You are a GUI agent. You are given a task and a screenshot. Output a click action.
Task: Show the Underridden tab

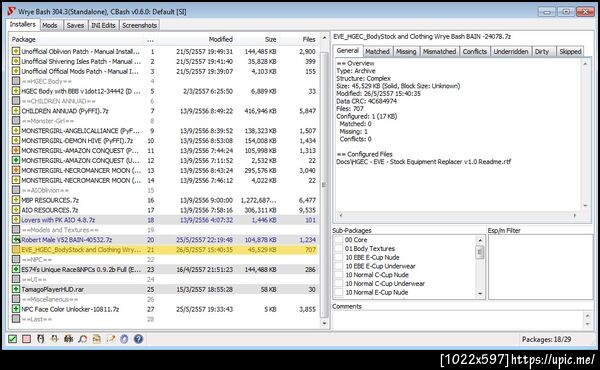(511, 51)
